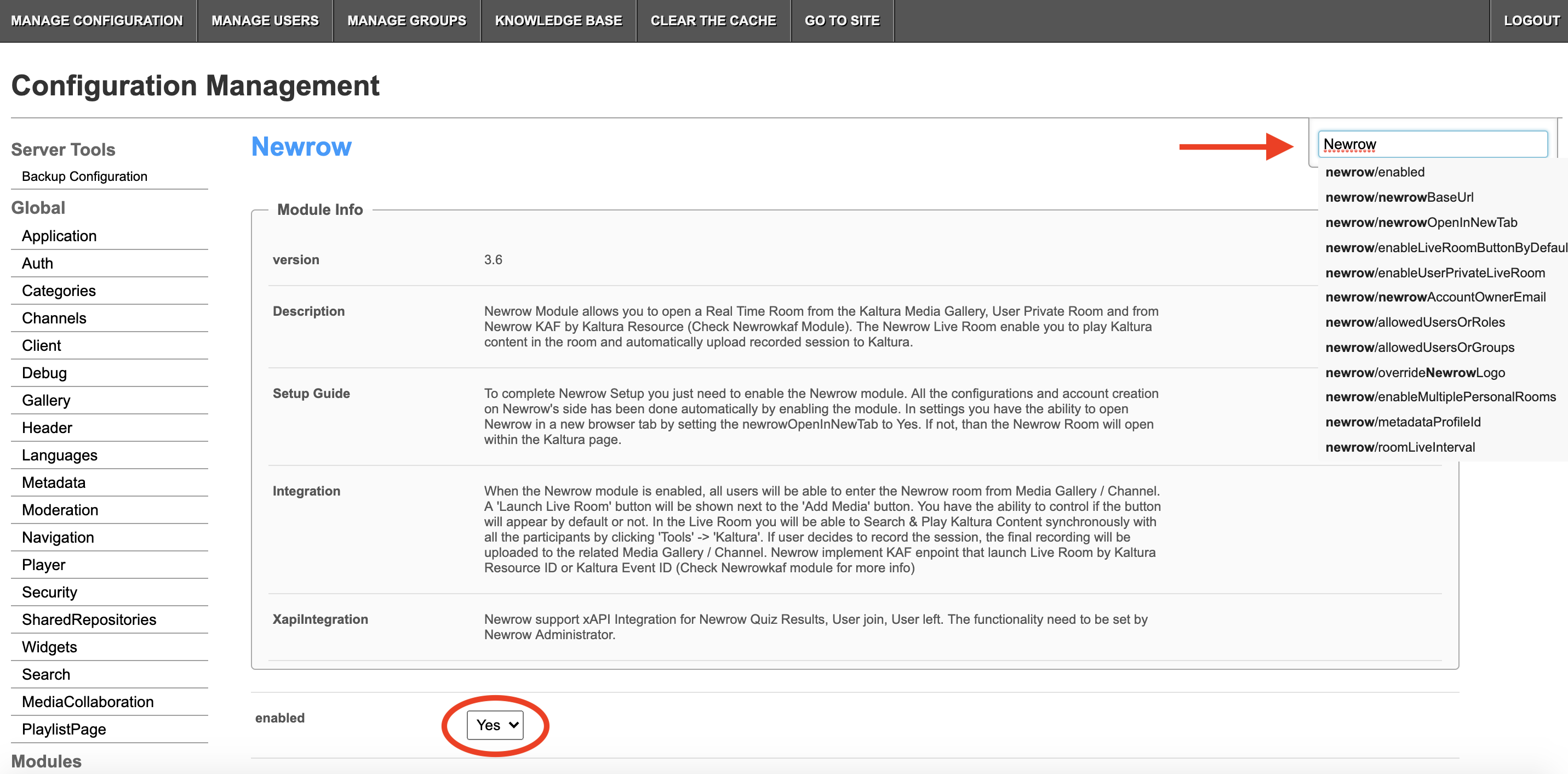This screenshot has height=774, width=1568.
Task: Open PlaylistPage settings
Action: [64, 729]
